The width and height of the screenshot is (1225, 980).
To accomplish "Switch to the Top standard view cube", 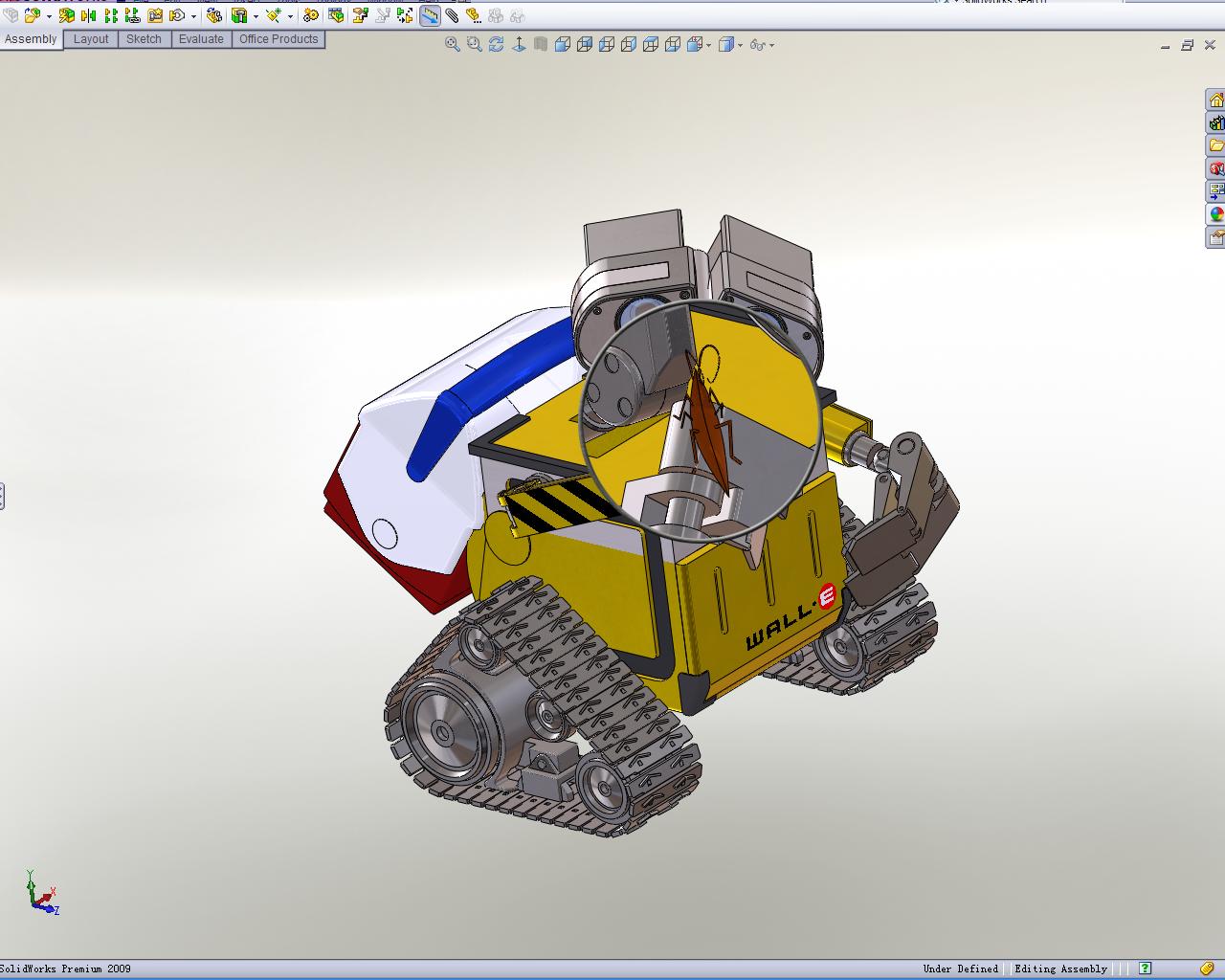I will (x=651, y=44).
